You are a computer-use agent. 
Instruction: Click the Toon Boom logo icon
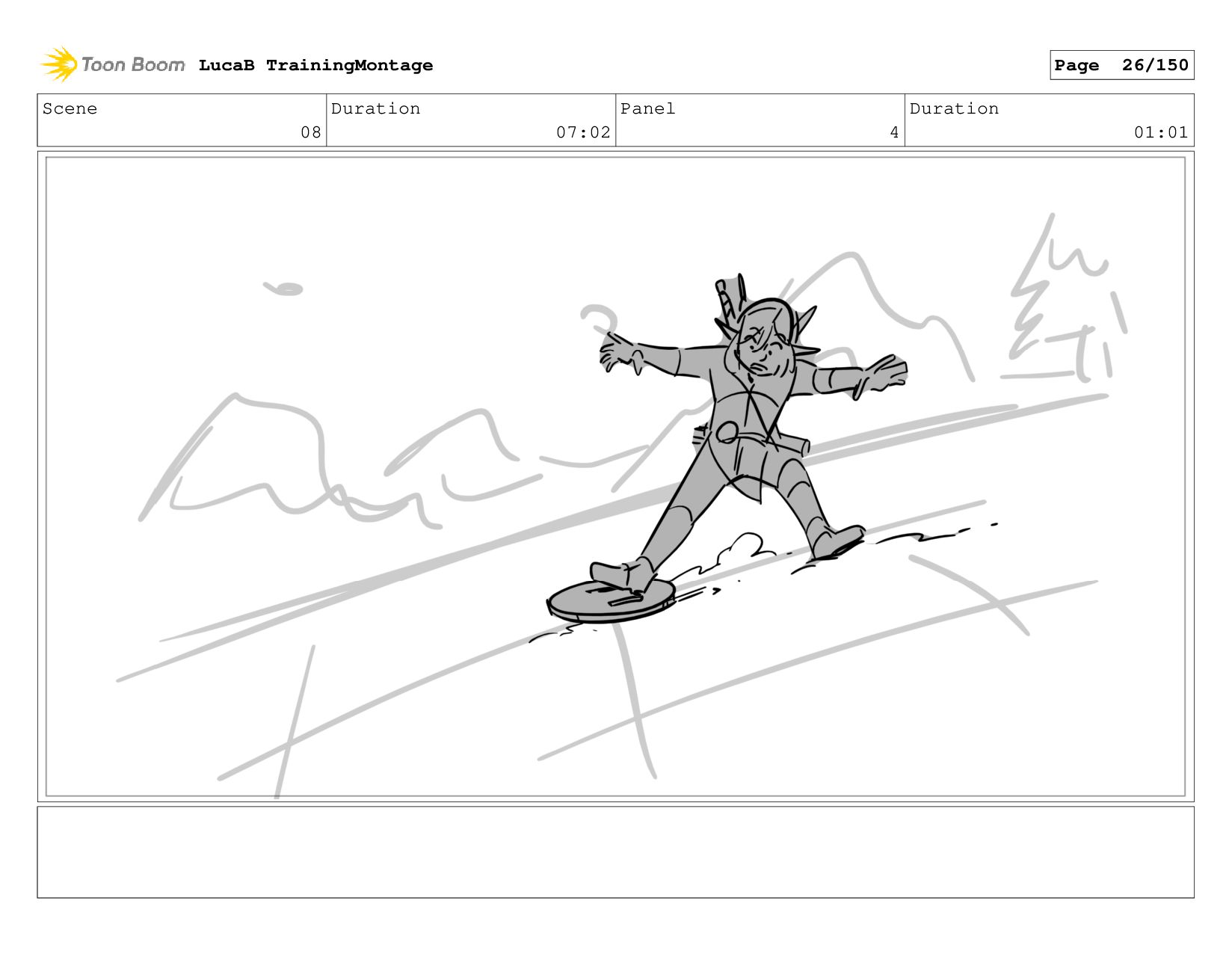pyautogui.click(x=59, y=64)
